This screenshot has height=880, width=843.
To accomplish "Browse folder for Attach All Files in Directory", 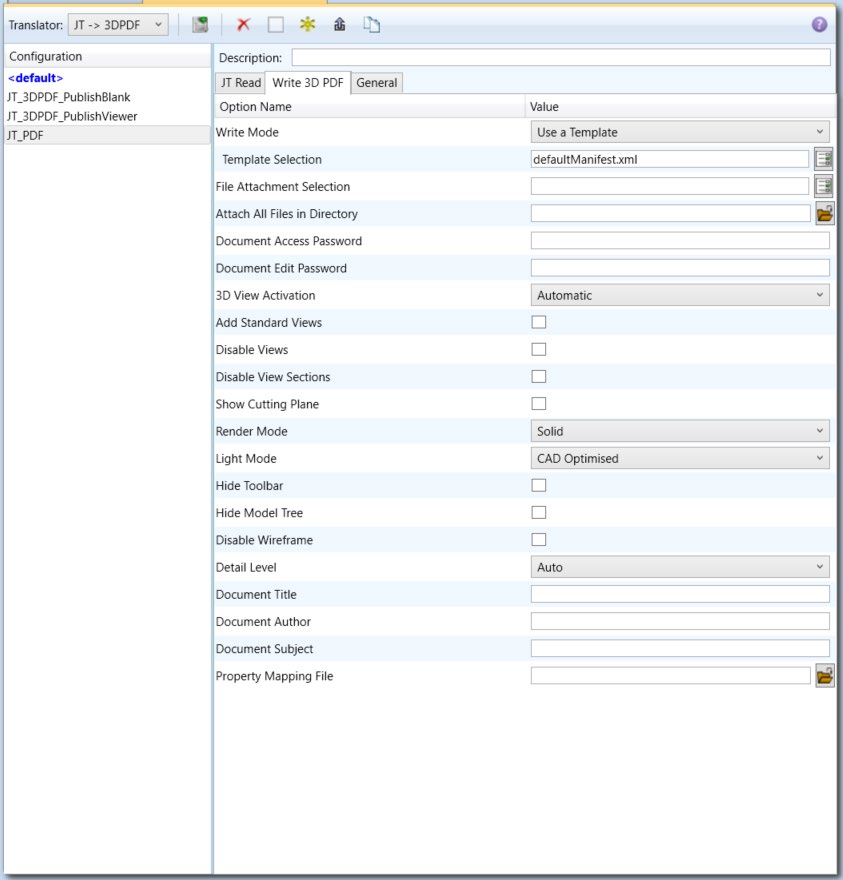I will click(x=824, y=213).
